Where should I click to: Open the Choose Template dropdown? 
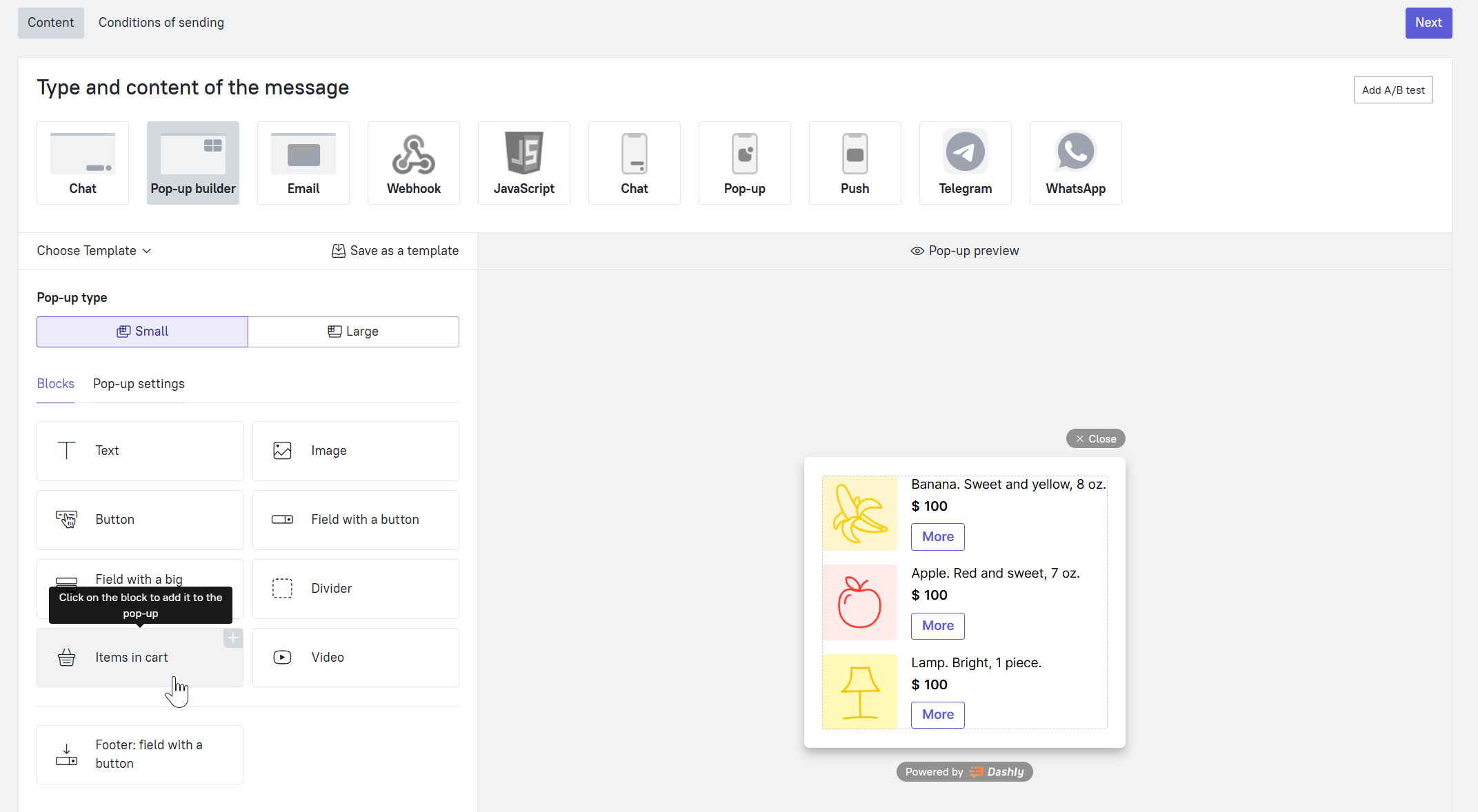click(x=94, y=251)
